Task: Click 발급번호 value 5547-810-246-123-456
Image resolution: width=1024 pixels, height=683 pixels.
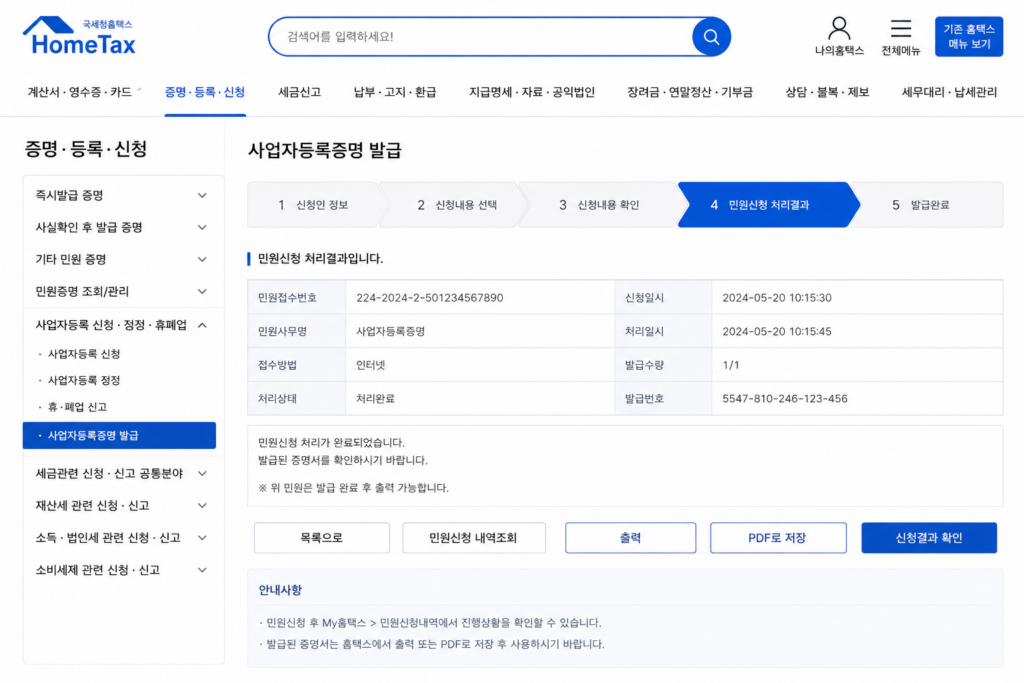Action: (784, 398)
